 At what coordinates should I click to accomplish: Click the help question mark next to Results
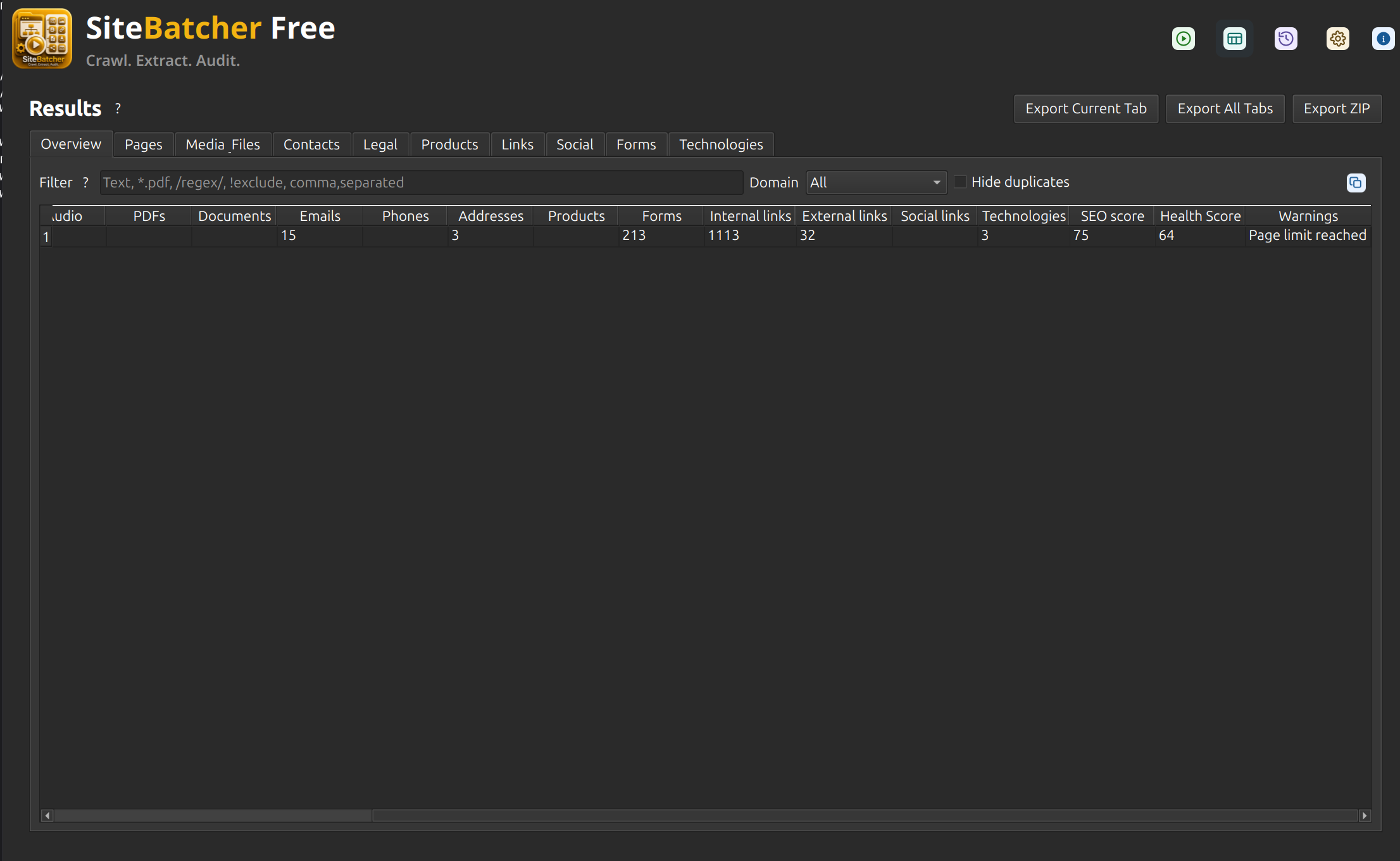[118, 108]
